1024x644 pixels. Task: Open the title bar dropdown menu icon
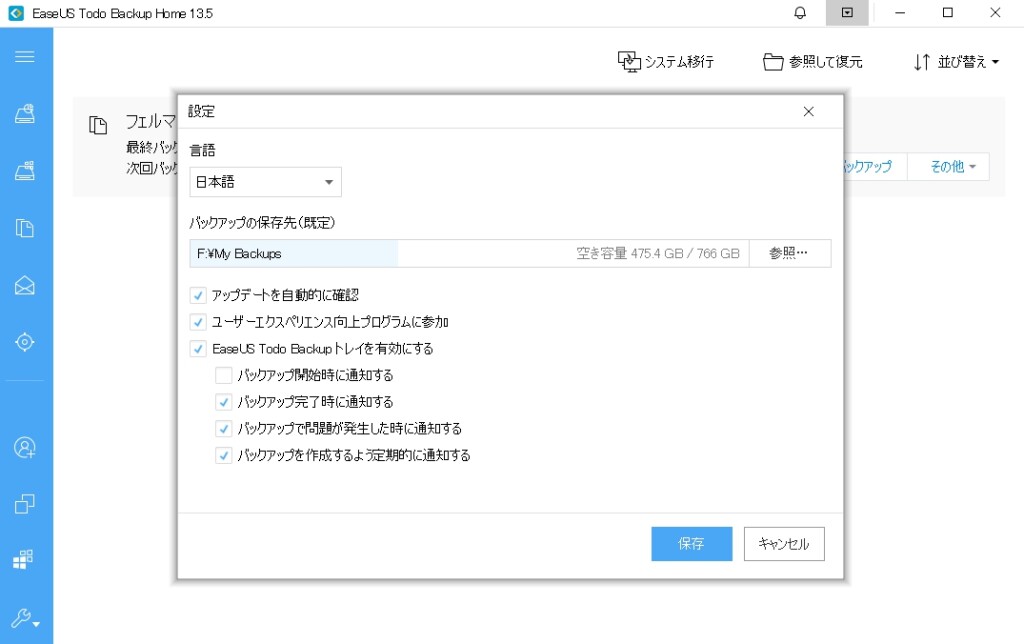[847, 13]
